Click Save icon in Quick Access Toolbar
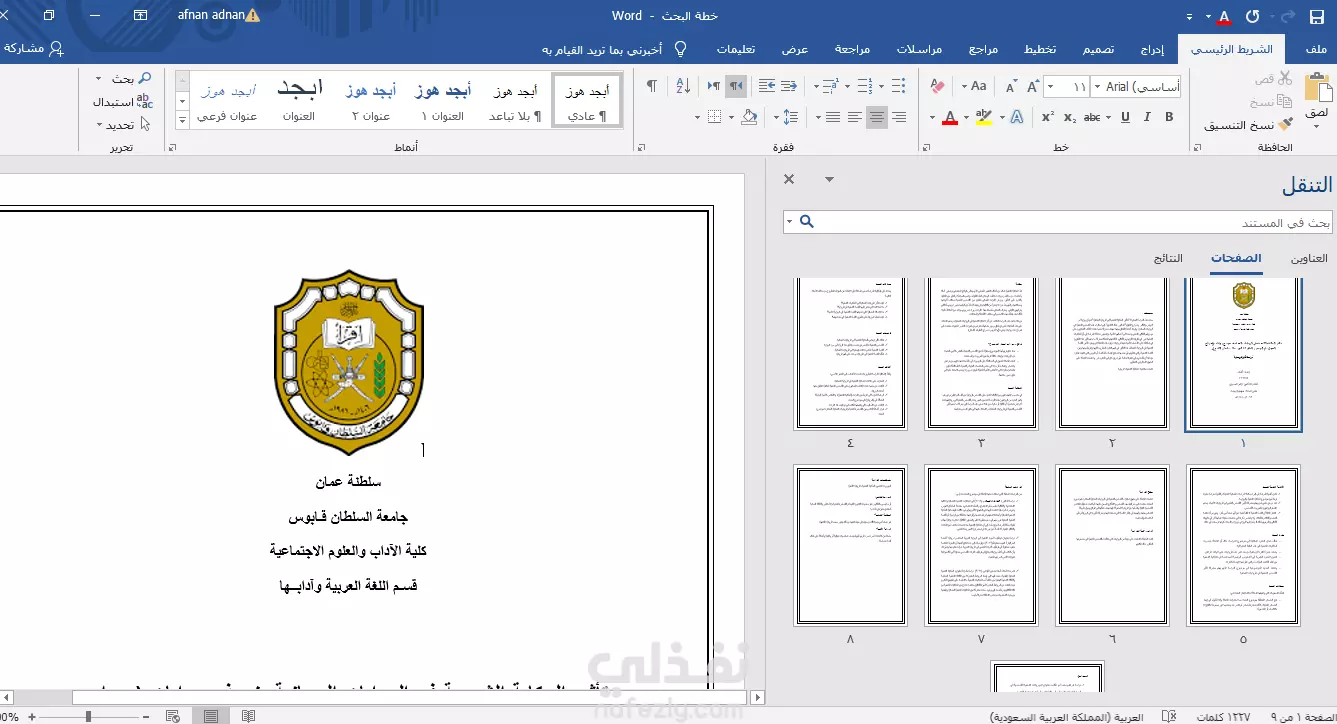This screenshot has height=724, width=1337. (x=1316, y=16)
